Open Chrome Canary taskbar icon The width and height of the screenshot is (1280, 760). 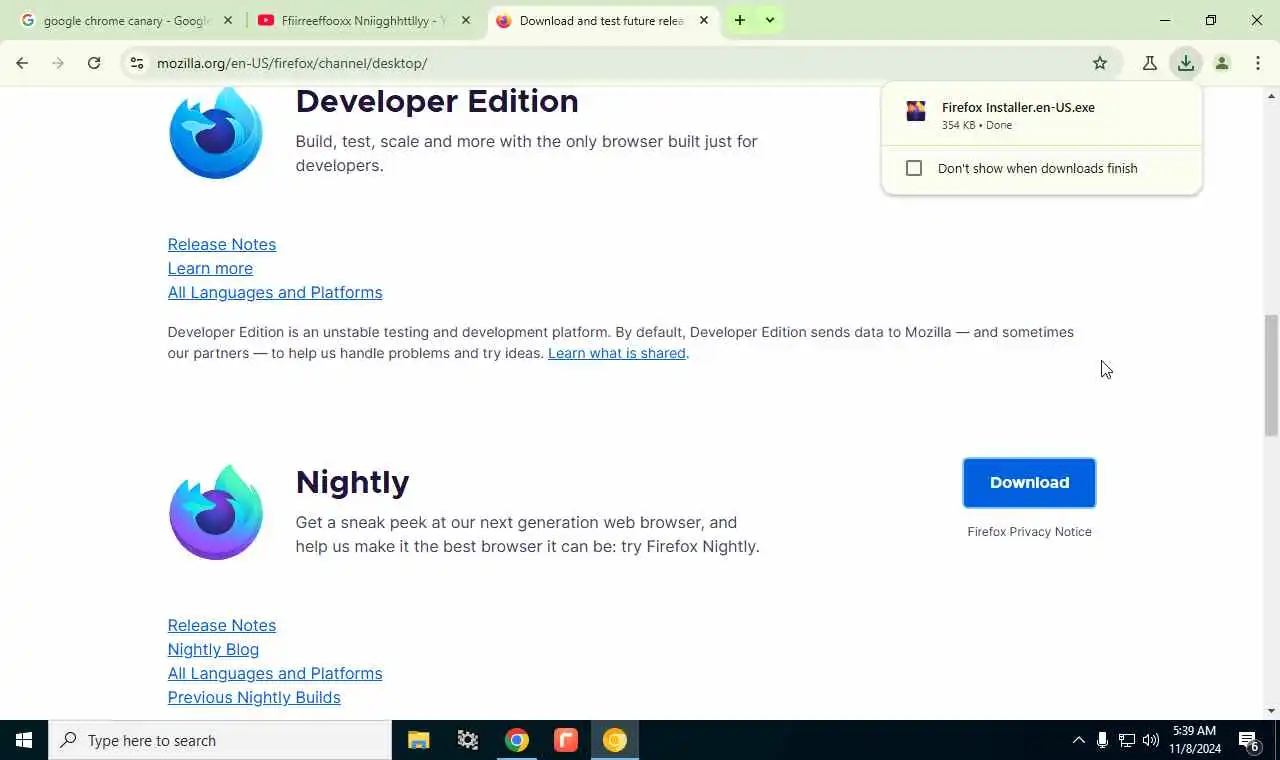point(615,740)
